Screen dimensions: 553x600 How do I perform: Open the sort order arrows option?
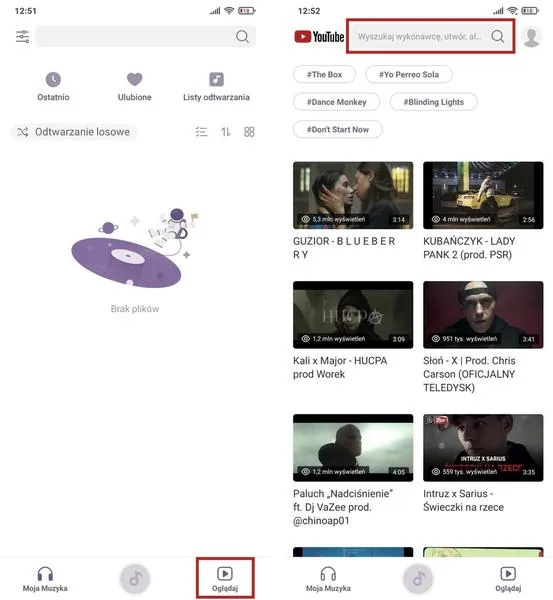pos(225,132)
